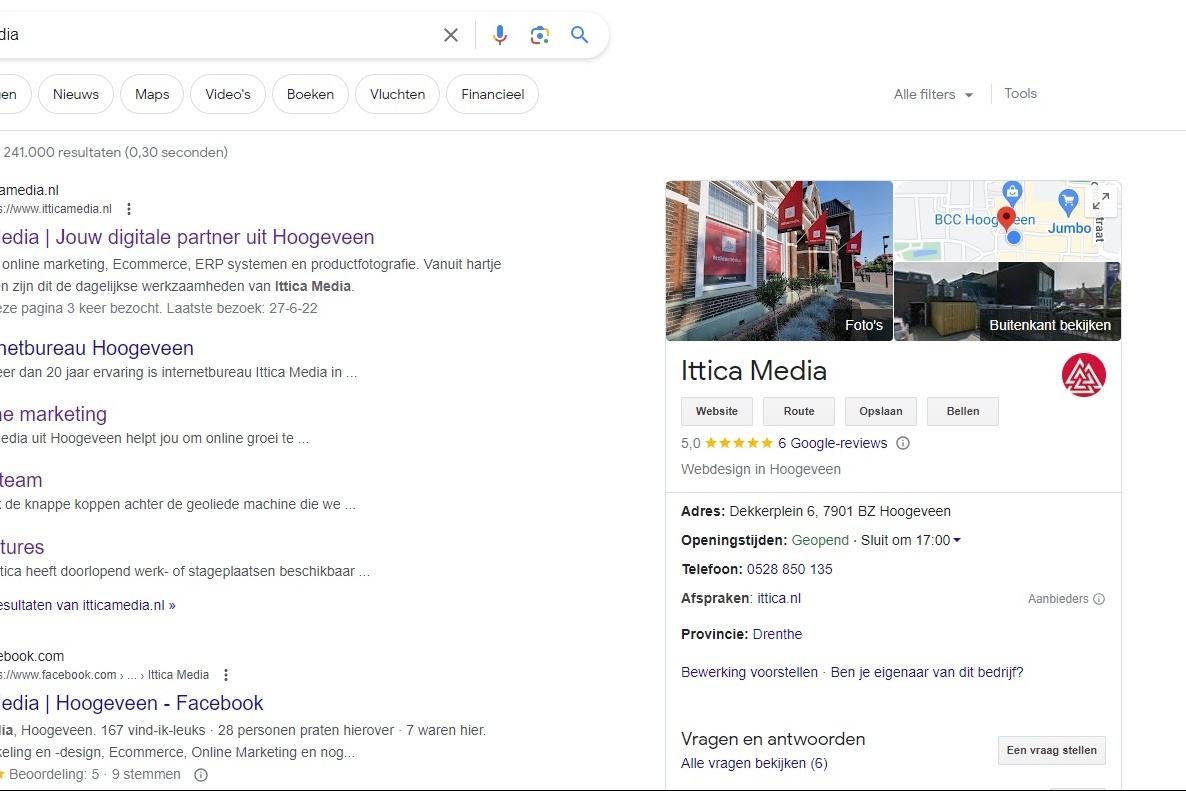Open the Video's tab
This screenshot has width=1186, height=791.
(228, 95)
